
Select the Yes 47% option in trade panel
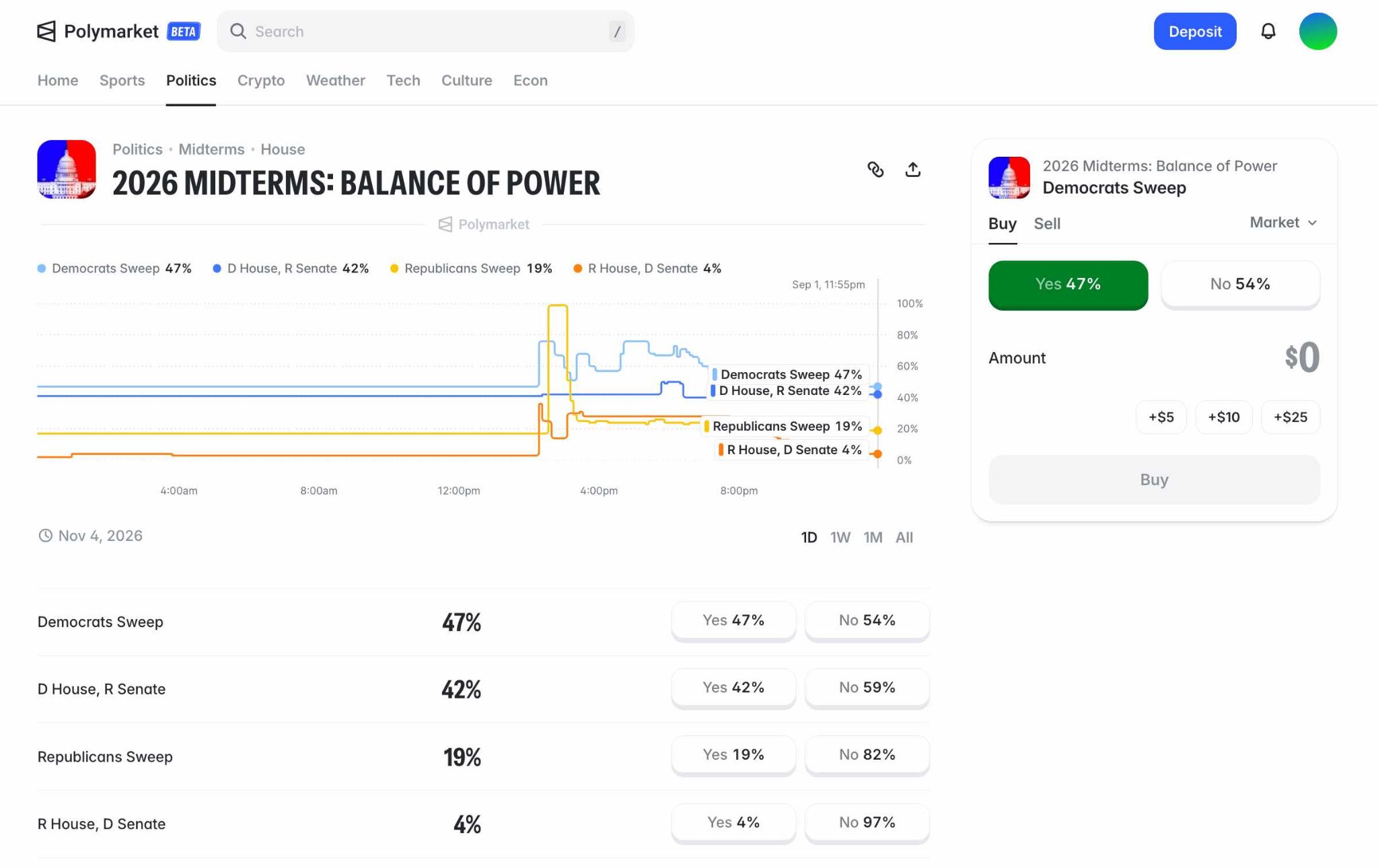coord(1068,285)
